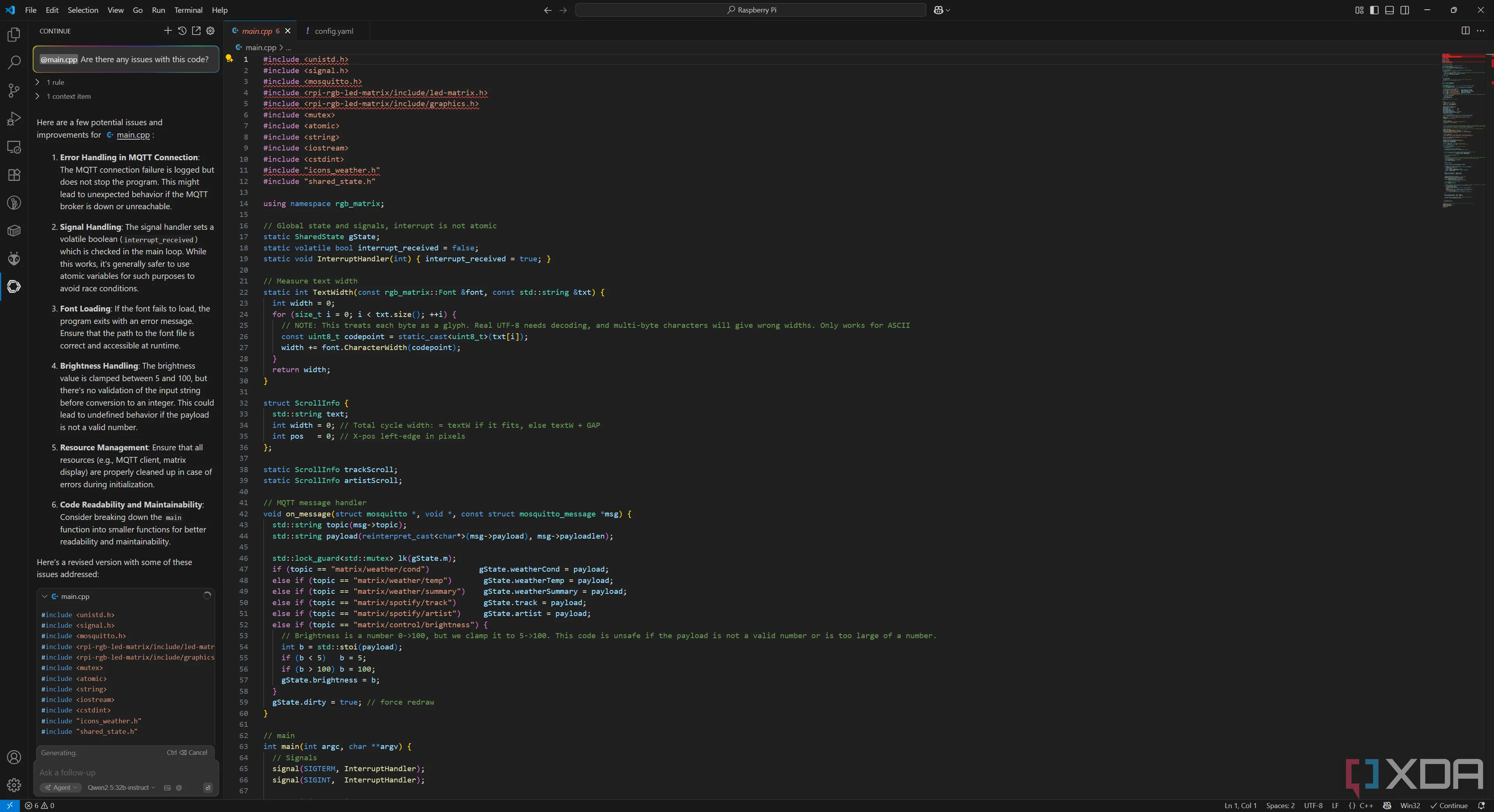Open the Go menu
This screenshot has width=1494, height=812.
137,10
